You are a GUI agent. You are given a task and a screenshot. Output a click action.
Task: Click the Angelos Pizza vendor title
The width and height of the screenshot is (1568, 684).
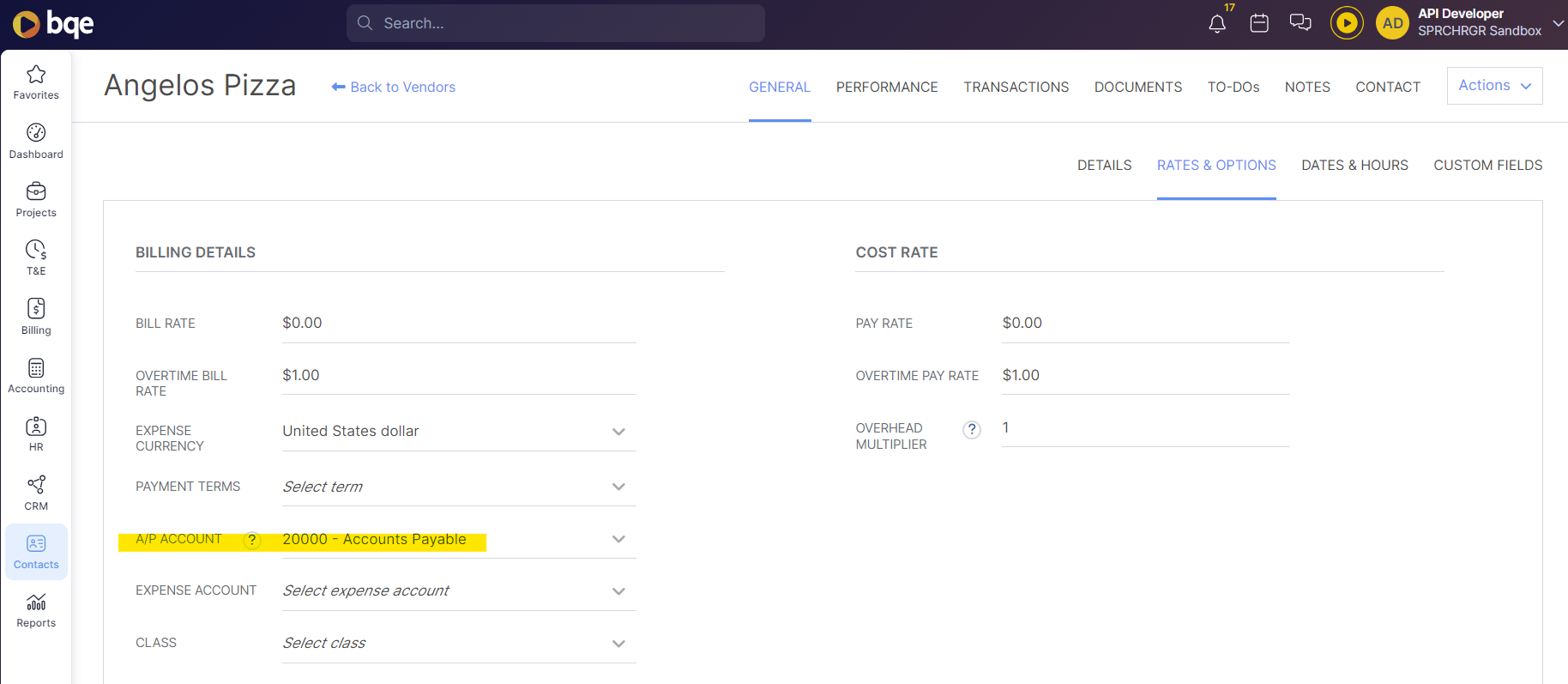tap(200, 86)
